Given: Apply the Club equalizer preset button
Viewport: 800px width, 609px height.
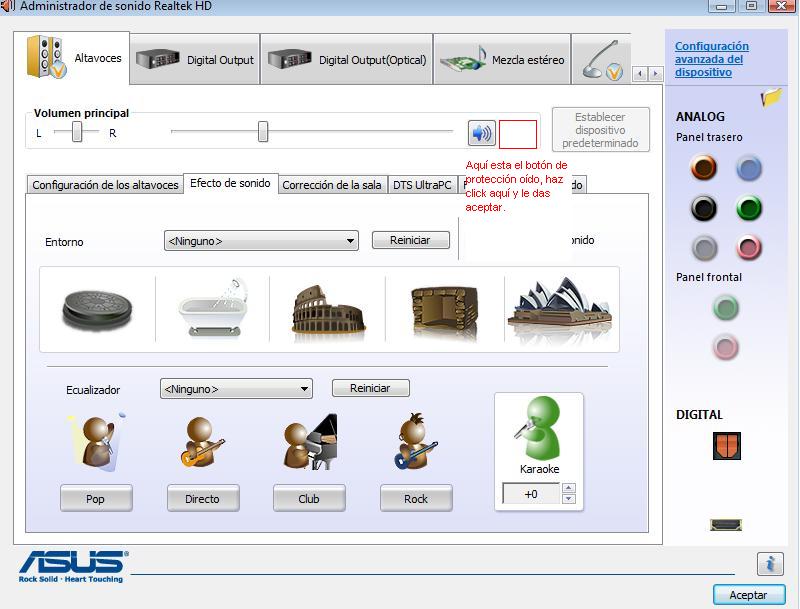Looking at the screenshot, I should (x=309, y=498).
